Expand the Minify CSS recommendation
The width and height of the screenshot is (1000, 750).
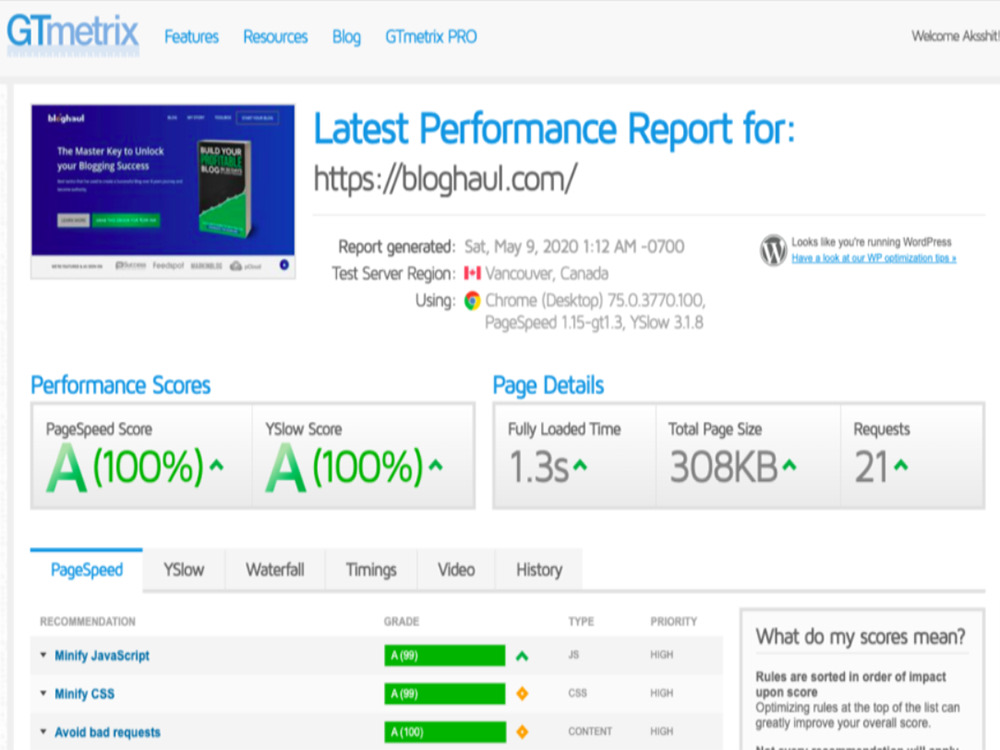(x=43, y=693)
